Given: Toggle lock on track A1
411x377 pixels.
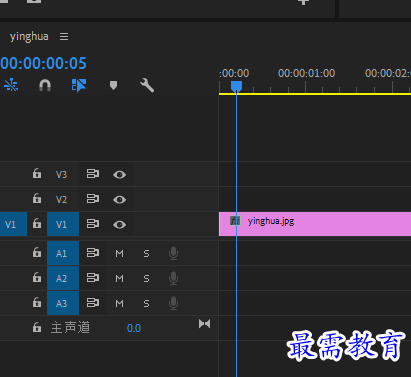Looking at the screenshot, I should 37,253.
